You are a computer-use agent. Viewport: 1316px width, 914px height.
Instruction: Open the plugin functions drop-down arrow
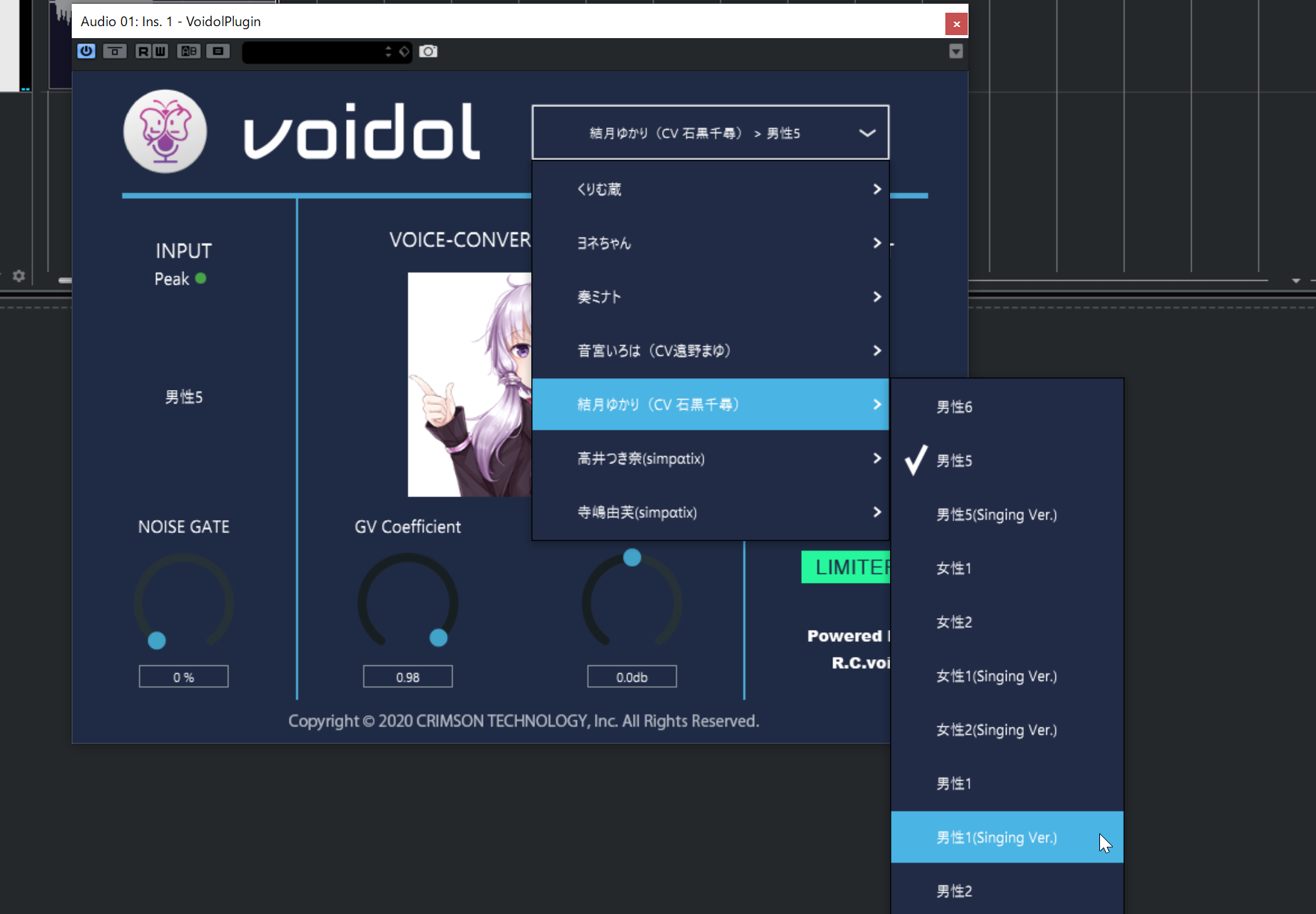tap(956, 52)
